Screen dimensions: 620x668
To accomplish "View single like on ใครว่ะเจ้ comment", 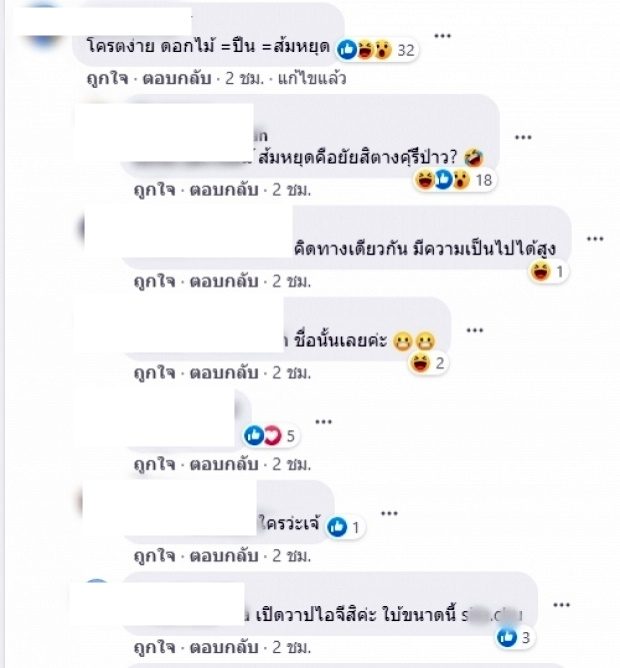I will point(344,527).
